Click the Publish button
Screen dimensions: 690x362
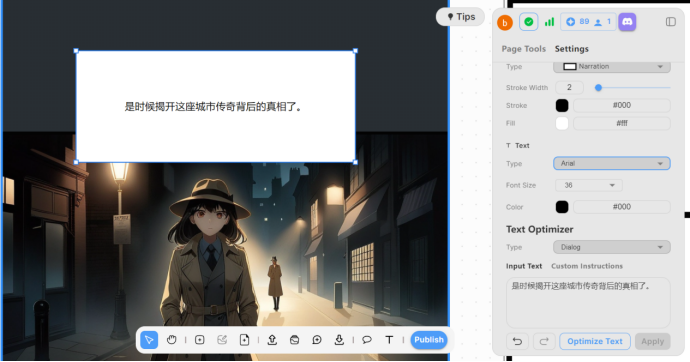[x=429, y=340]
